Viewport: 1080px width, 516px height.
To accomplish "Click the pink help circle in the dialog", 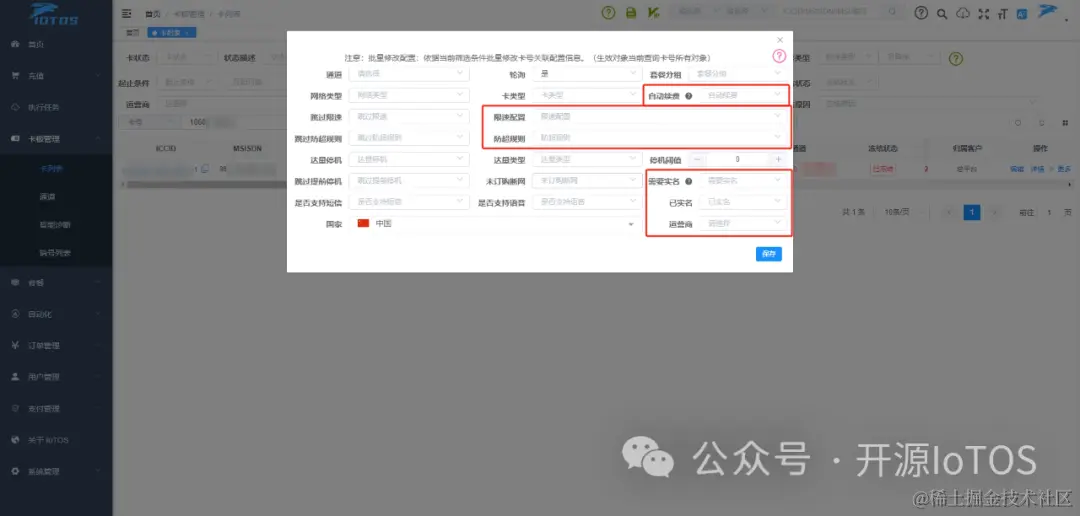I will point(779,56).
